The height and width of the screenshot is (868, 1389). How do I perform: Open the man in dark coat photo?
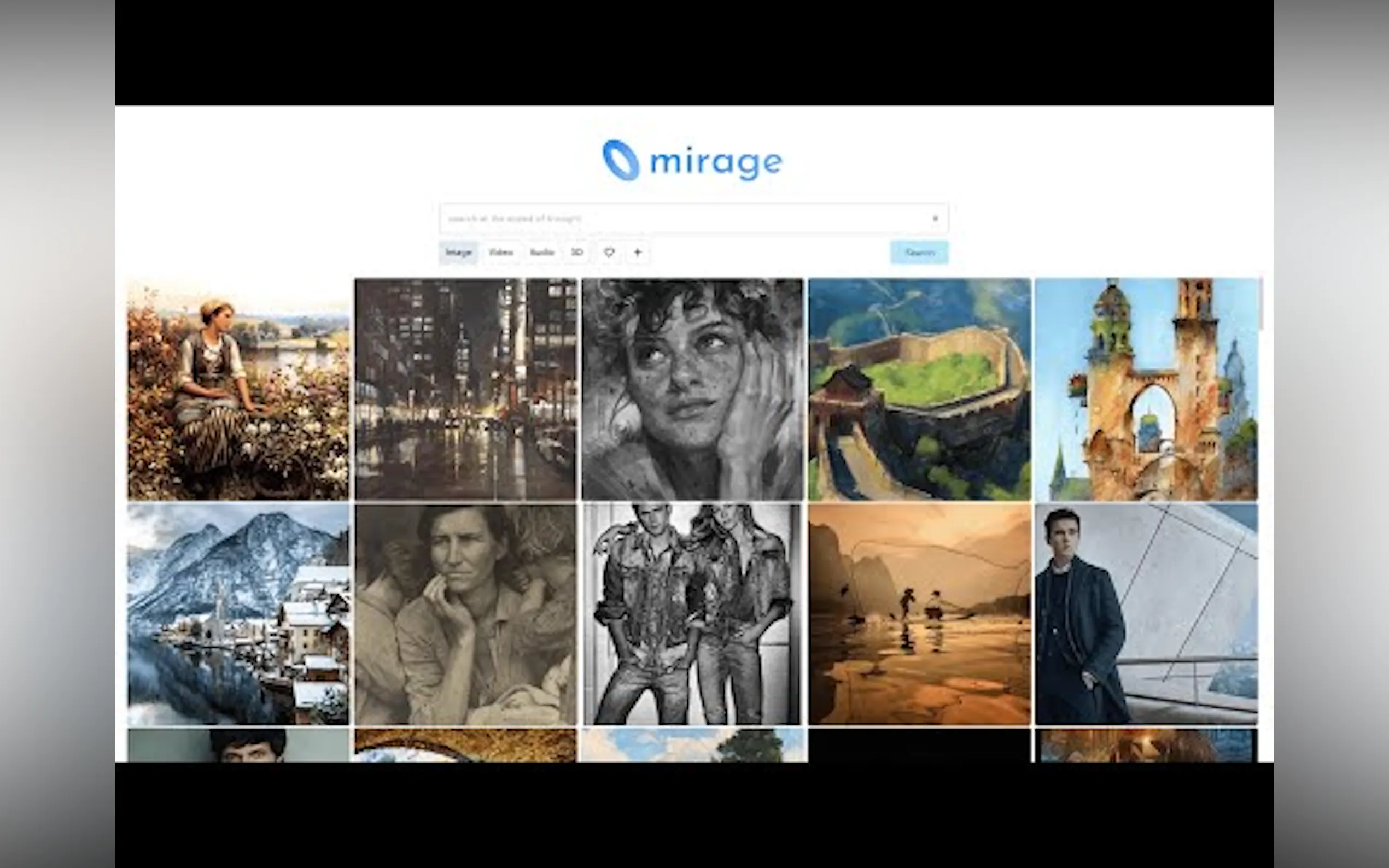pyautogui.click(x=1146, y=614)
